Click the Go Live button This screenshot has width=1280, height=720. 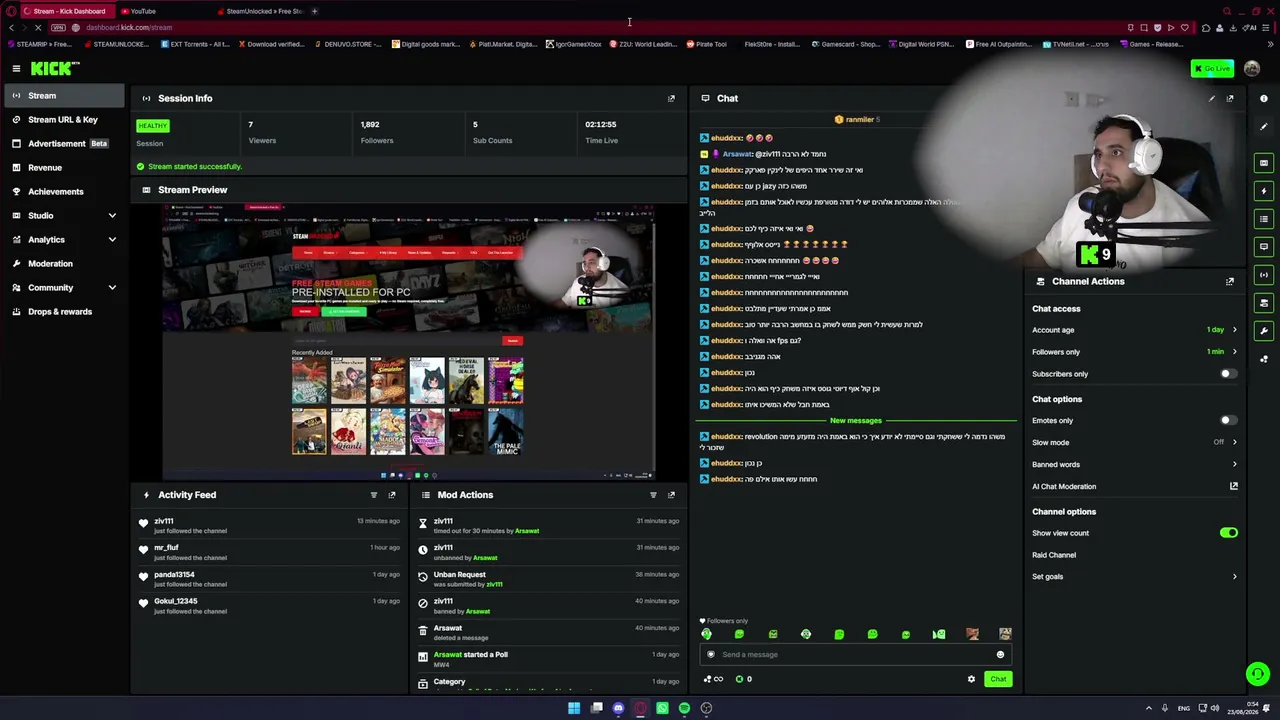(x=1212, y=68)
